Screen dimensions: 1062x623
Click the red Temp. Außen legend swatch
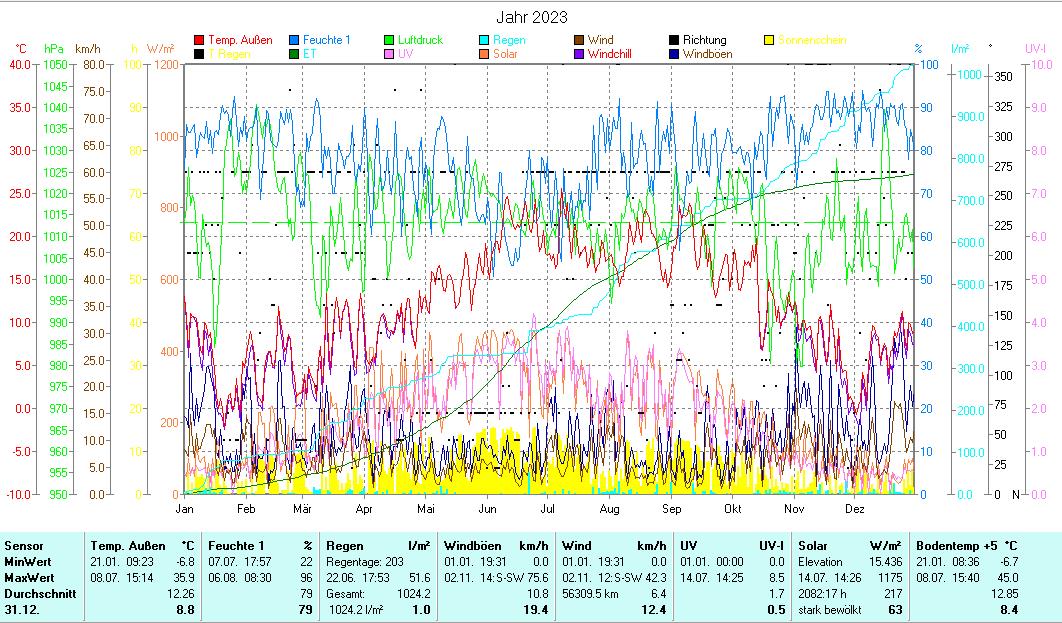(199, 41)
